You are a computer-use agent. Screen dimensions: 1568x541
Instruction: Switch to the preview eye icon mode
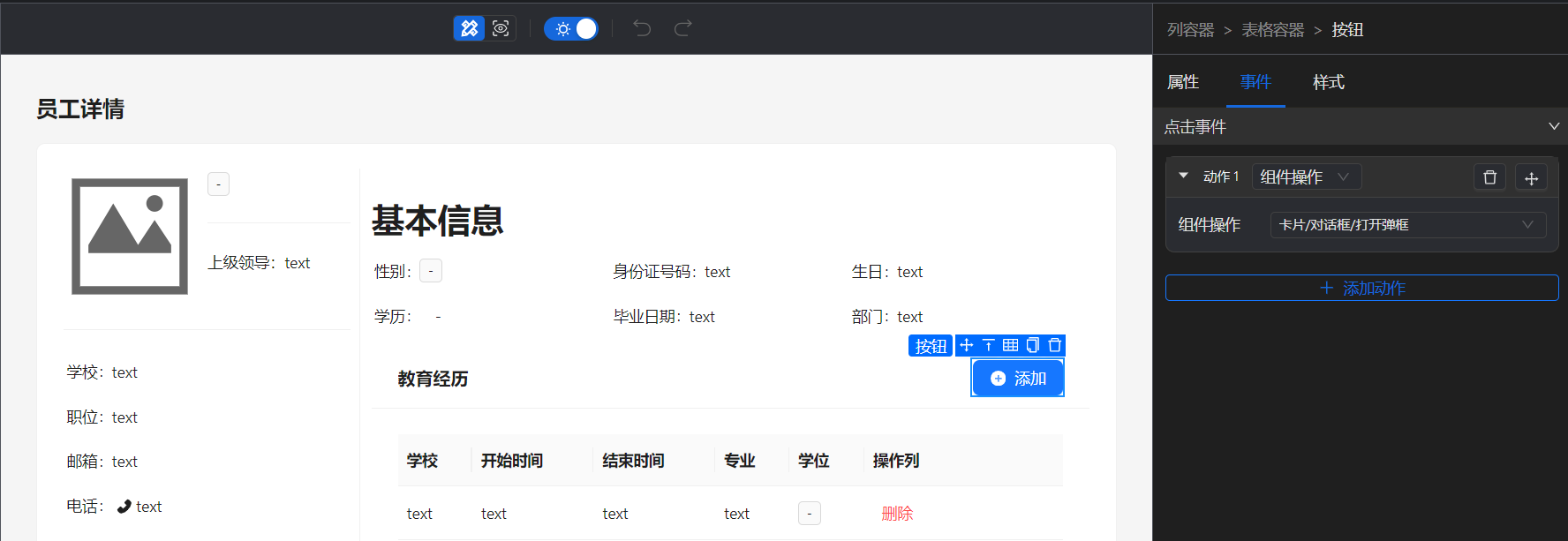coord(501,28)
